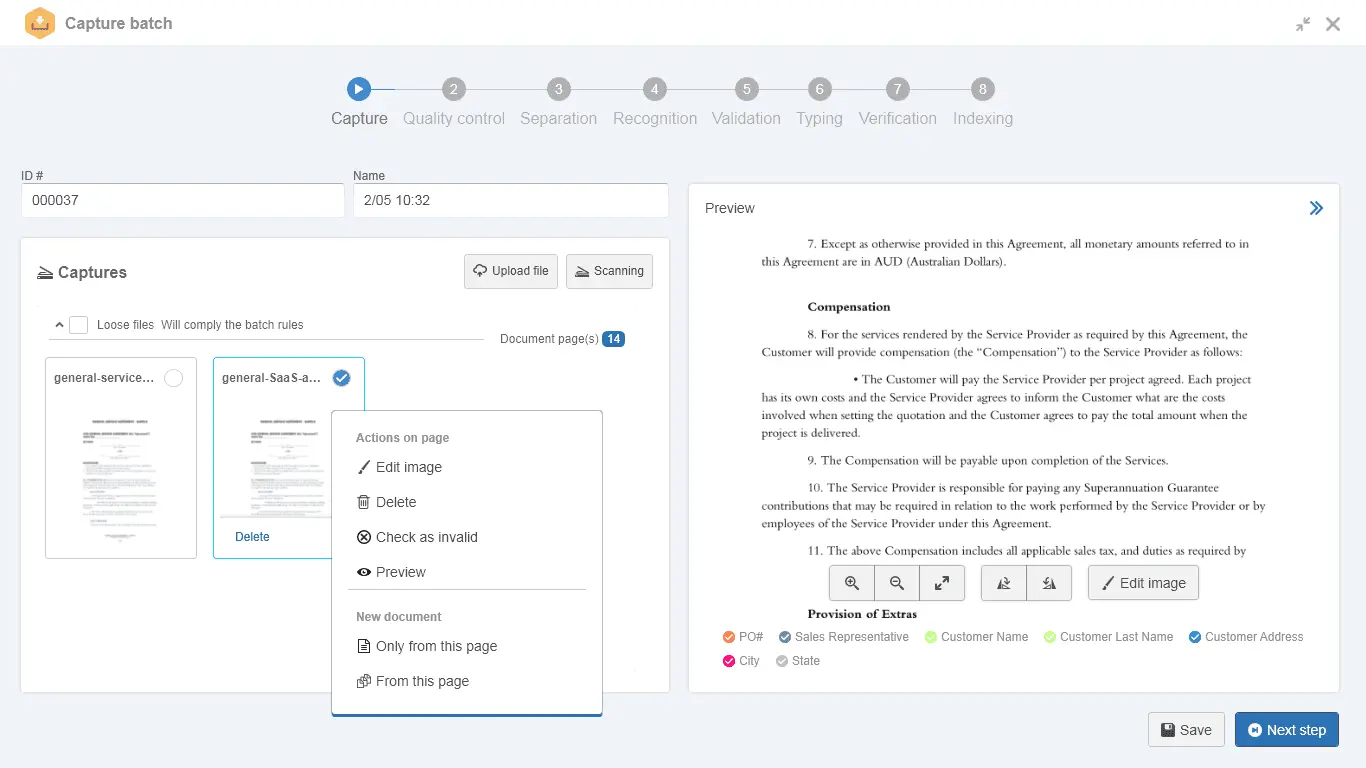
Task: Deselect the checked general-SaaS file
Action: coord(341,378)
